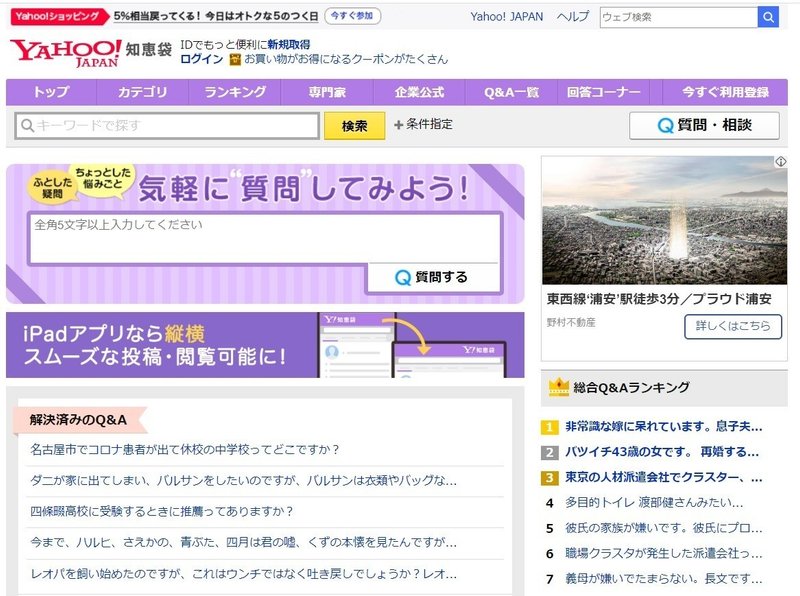Open the 新規取得 link

(x=289, y=44)
